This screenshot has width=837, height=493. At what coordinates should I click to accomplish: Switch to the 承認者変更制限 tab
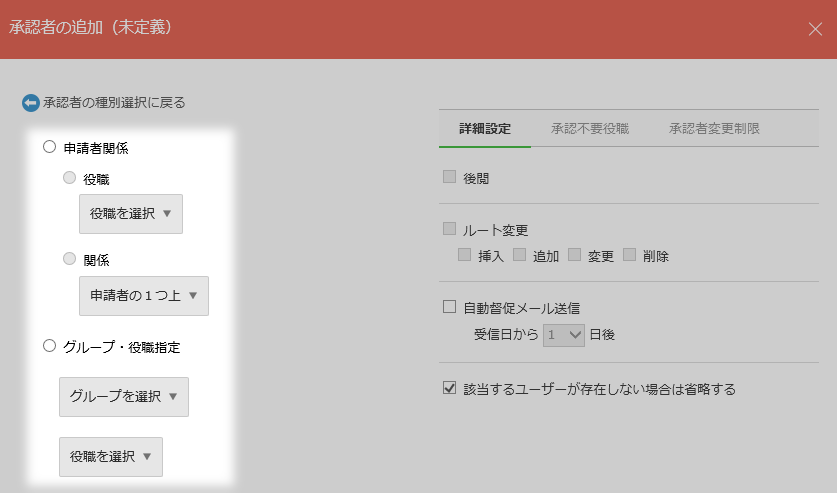coord(714,129)
